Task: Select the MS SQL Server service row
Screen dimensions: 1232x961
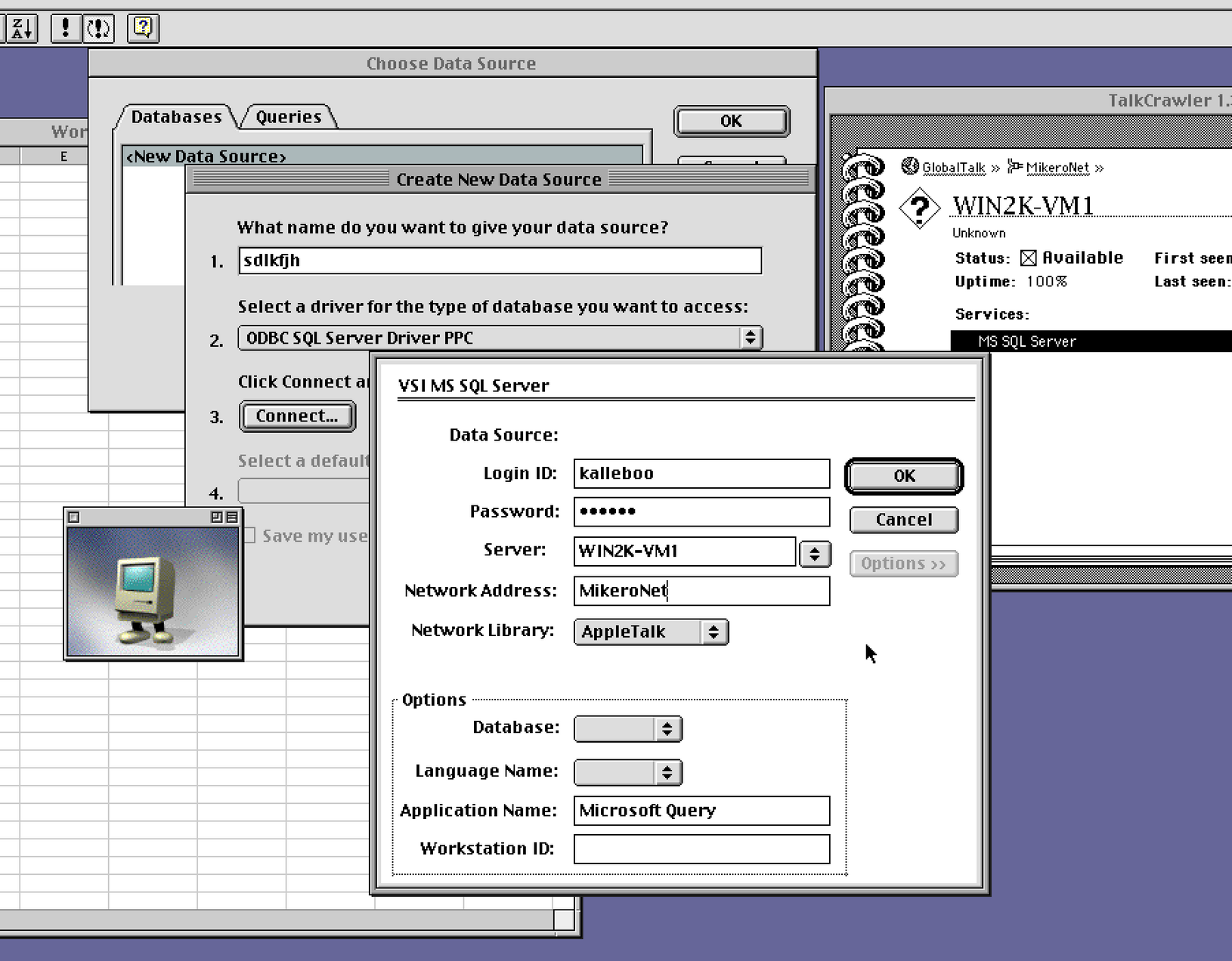Action: click(1090, 341)
